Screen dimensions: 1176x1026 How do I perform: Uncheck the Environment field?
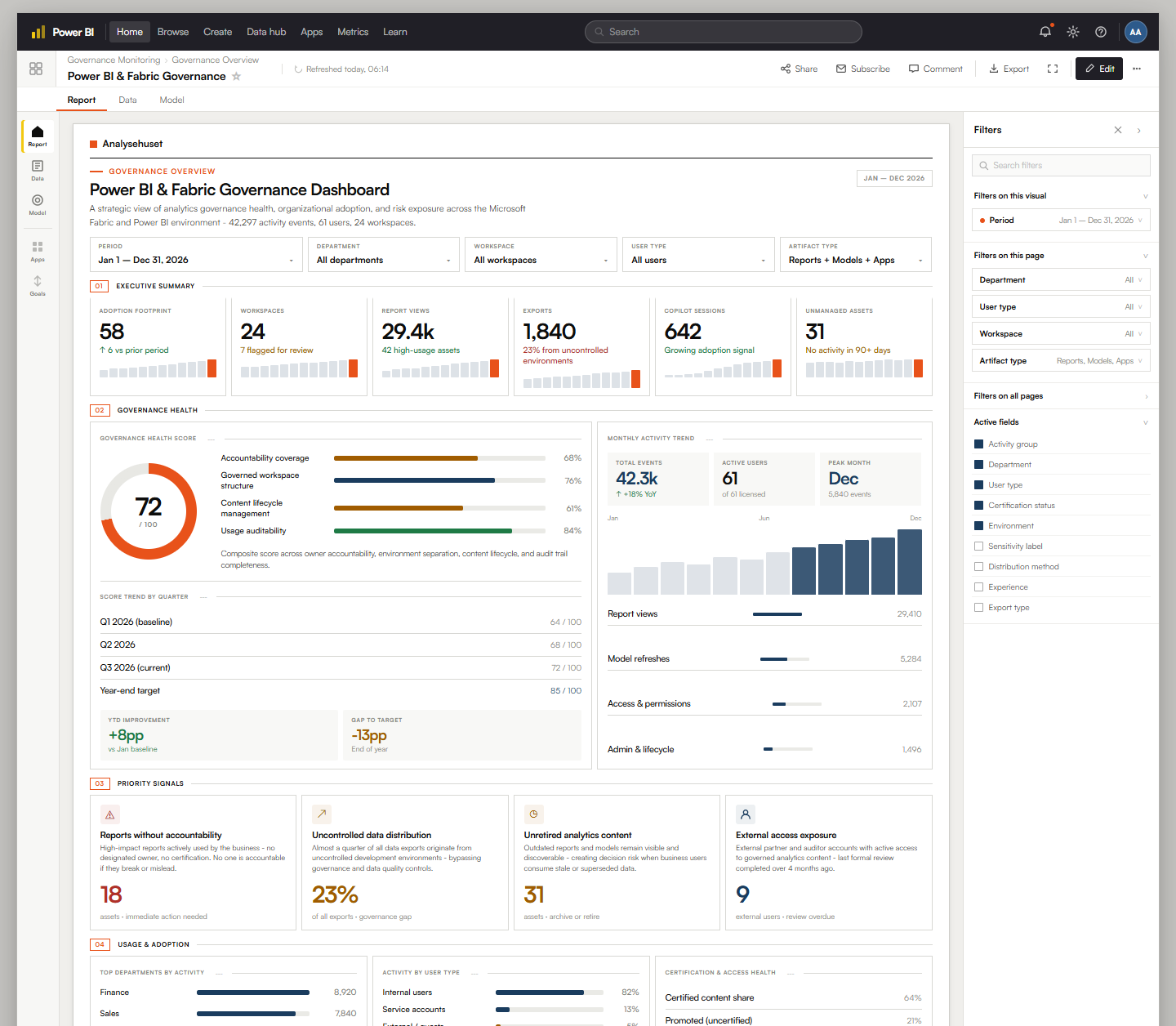[978, 526]
